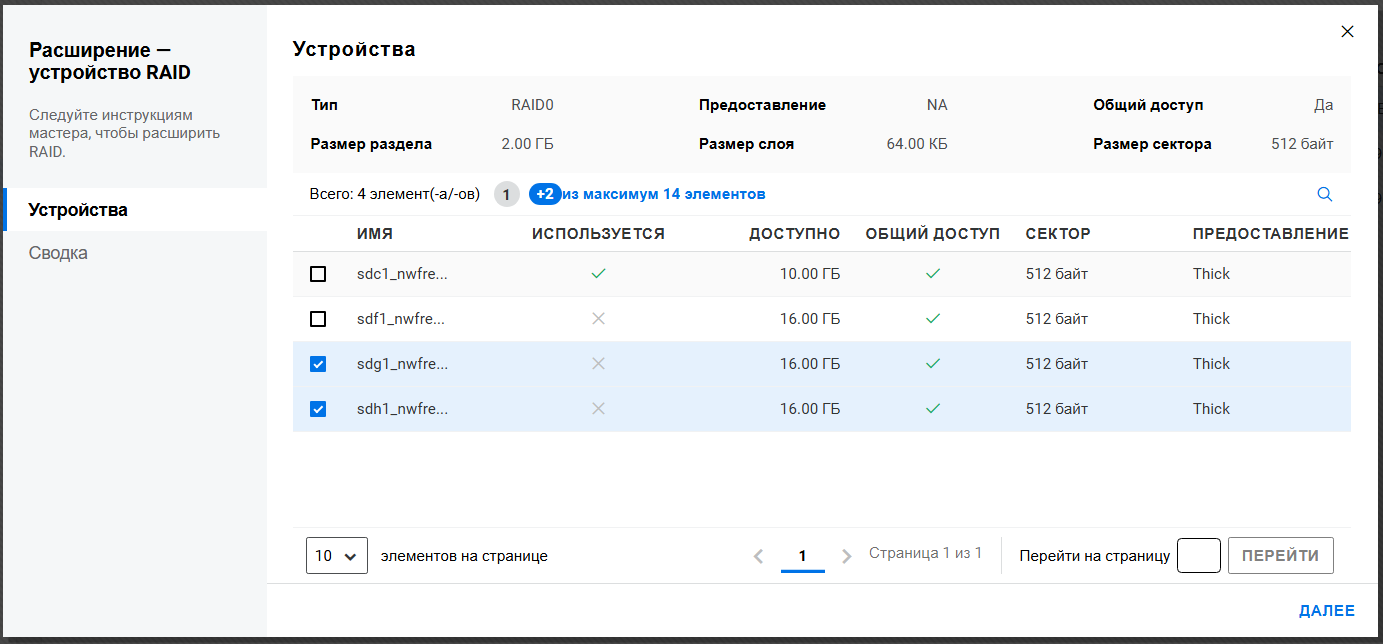The image size is (1383, 644).
Task: Click the green Used checkmark for sdc1
Action: [x=598, y=274]
